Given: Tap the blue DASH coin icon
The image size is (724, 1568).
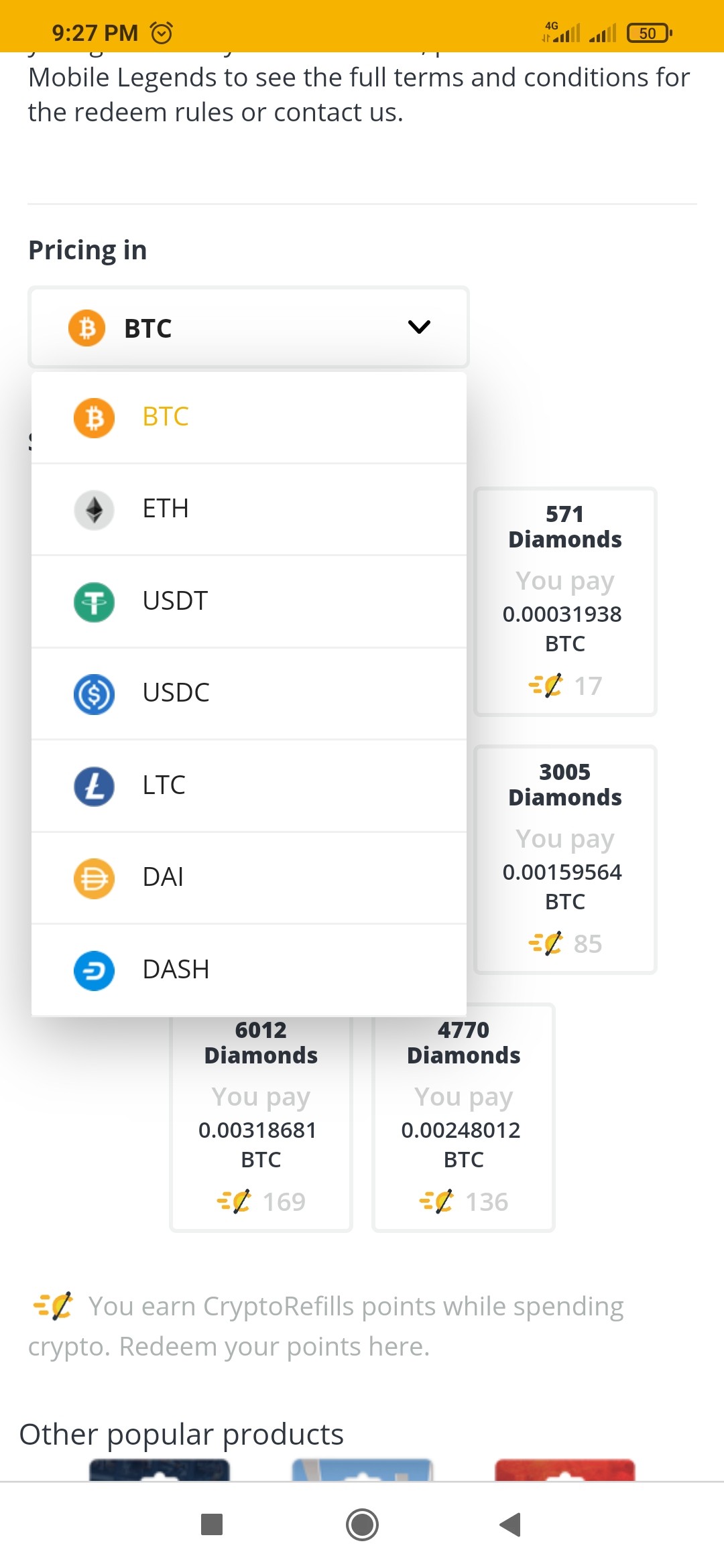Looking at the screenshot, I should tap(94, 970).
